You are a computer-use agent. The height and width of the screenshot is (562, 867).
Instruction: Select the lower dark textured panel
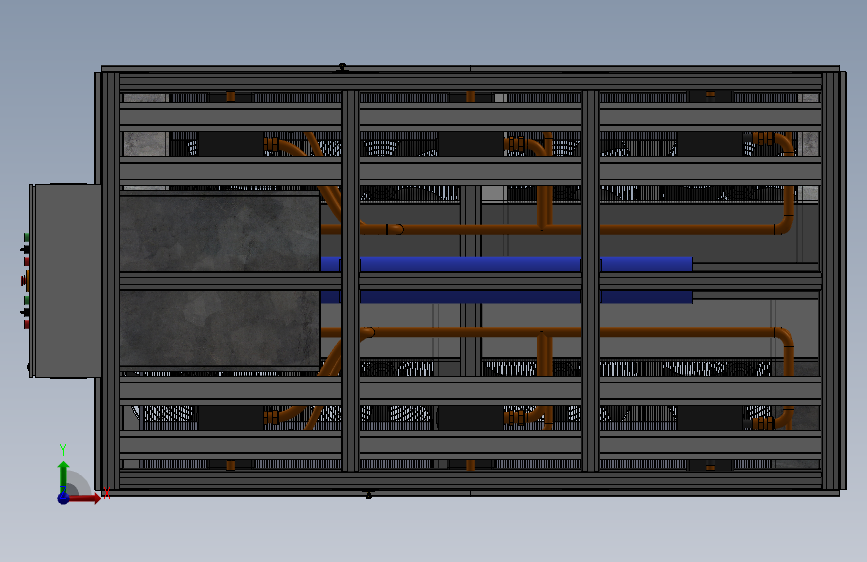[220, 329]
